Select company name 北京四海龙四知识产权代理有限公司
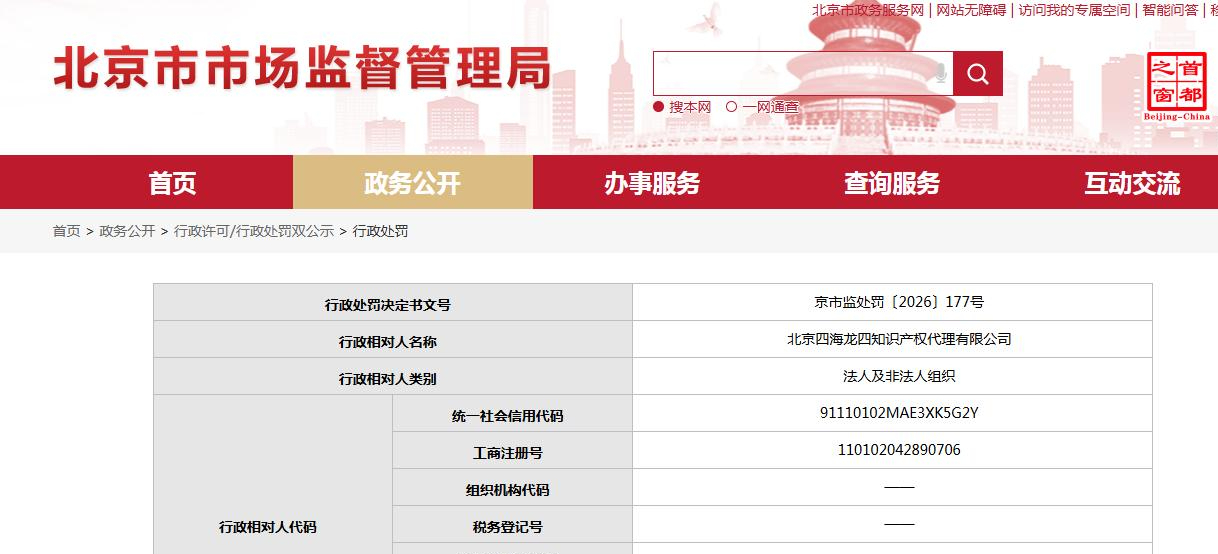 pos(899,339)
